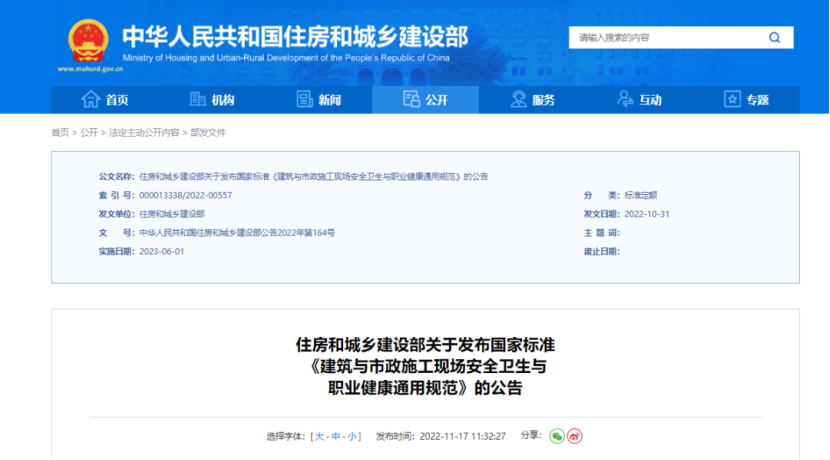Open the 公开 navigation tab

[x=425, y=99]
